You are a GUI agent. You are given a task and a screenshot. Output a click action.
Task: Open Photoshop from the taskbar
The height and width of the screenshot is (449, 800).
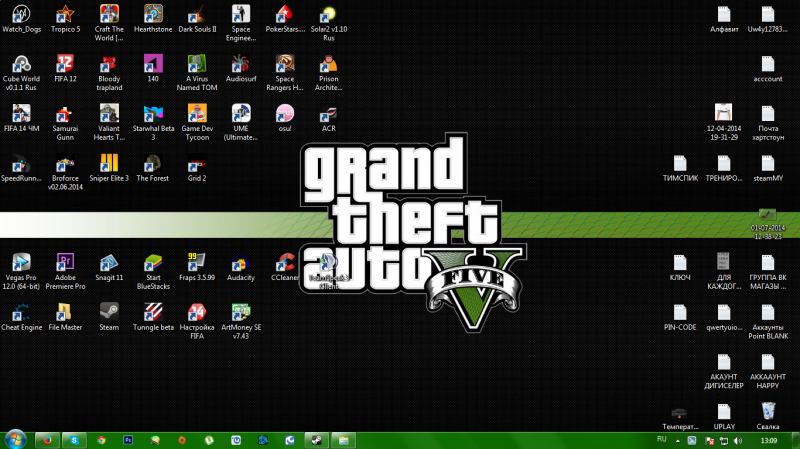(128, 440)
